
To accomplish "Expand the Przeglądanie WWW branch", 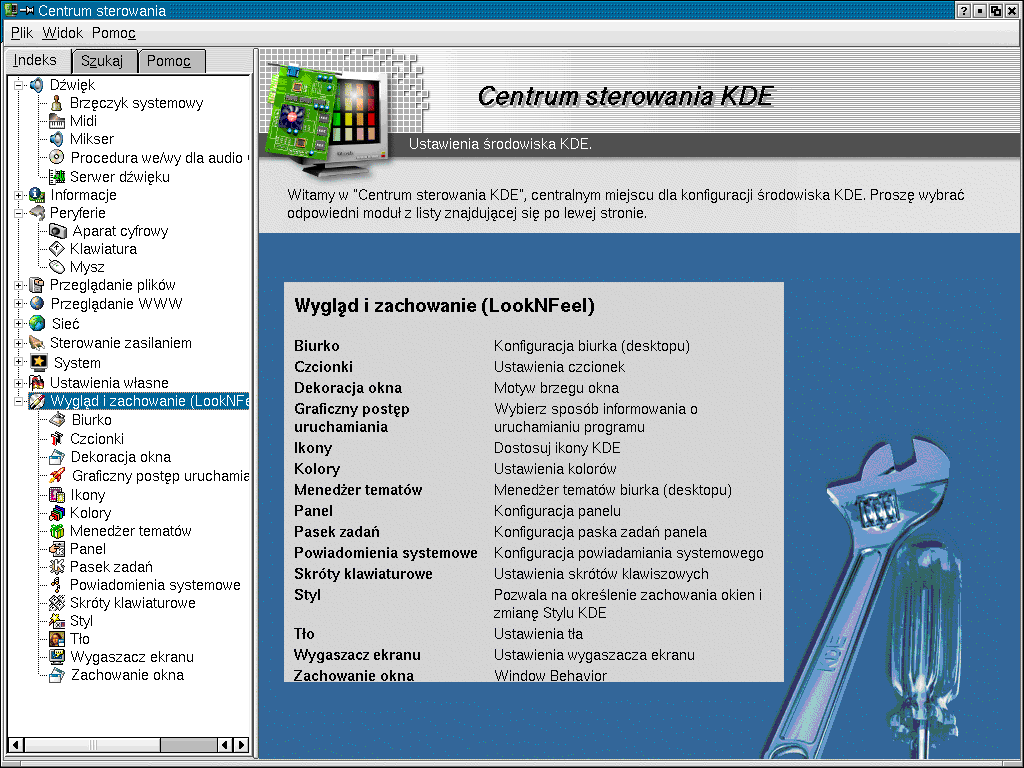I will click(x=18, y=304).
